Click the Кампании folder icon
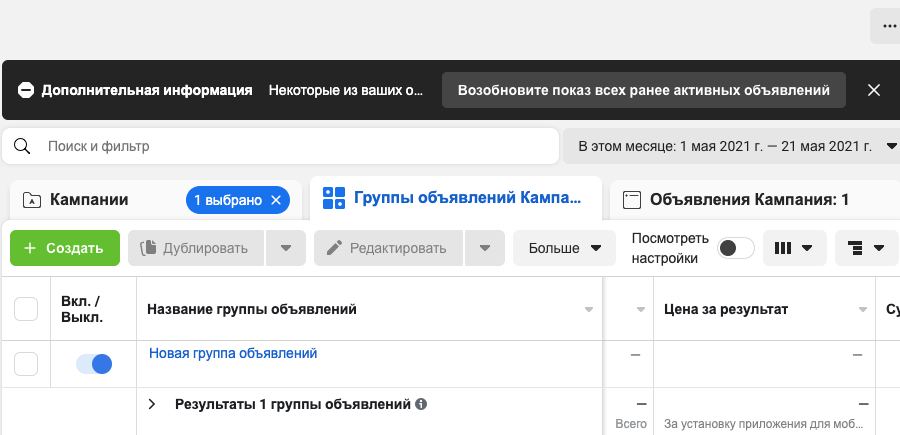The width and height of the screenshot is (900, 435). pyautogui.click(x=32, y=200)
